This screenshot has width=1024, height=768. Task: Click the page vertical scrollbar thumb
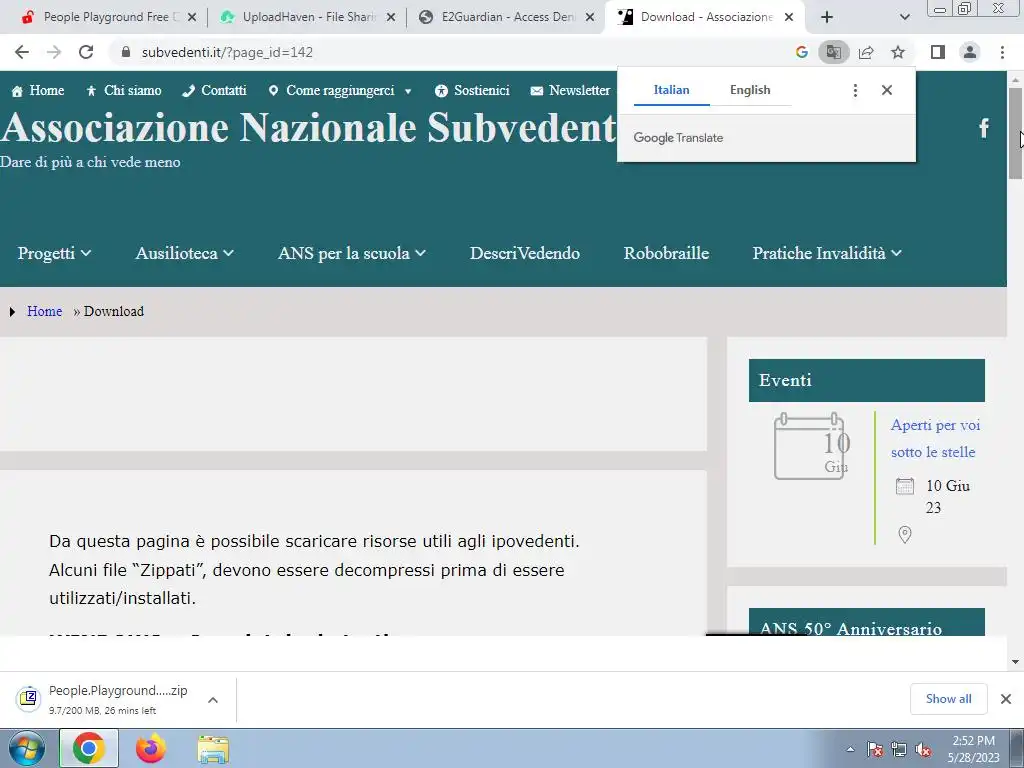coord(1015,133)
